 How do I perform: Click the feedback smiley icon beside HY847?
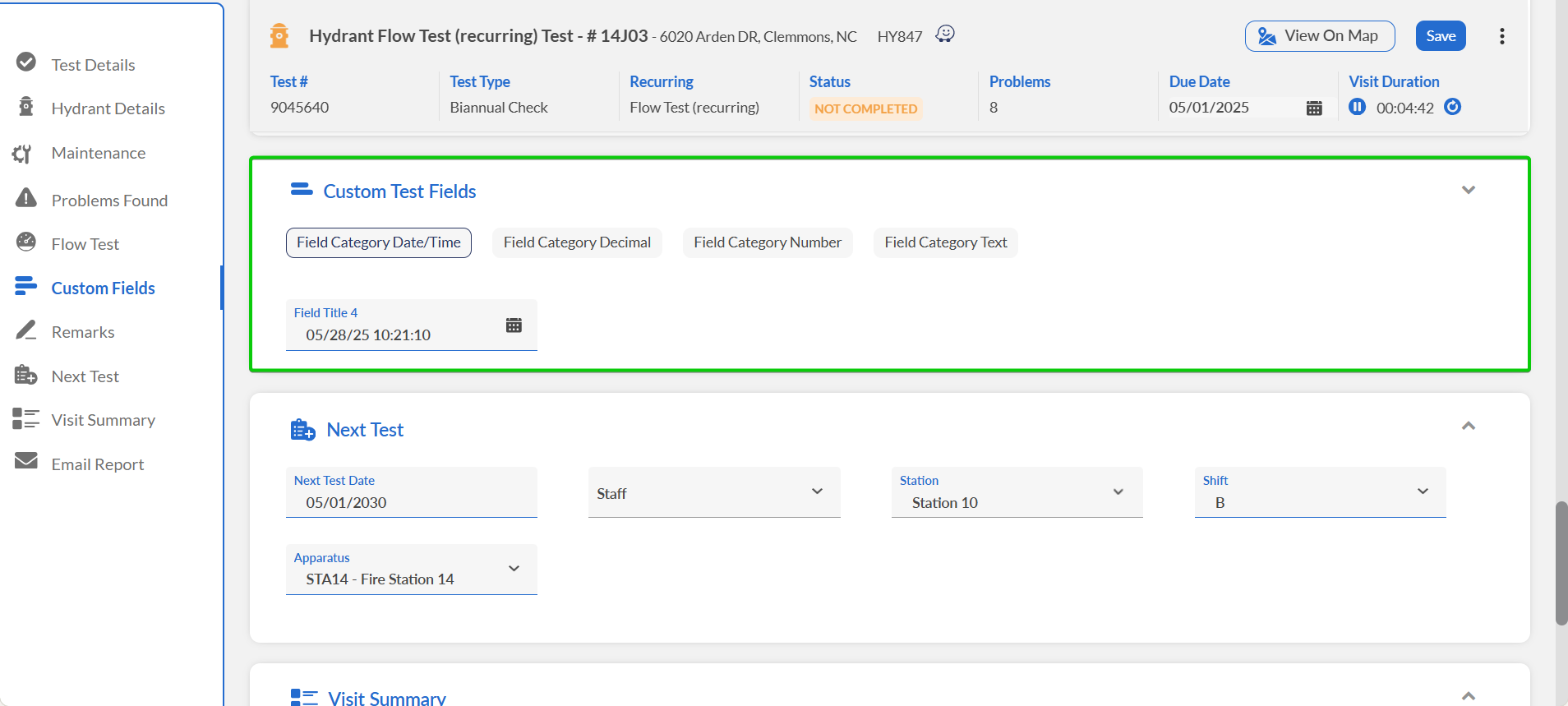pos(945,34)
